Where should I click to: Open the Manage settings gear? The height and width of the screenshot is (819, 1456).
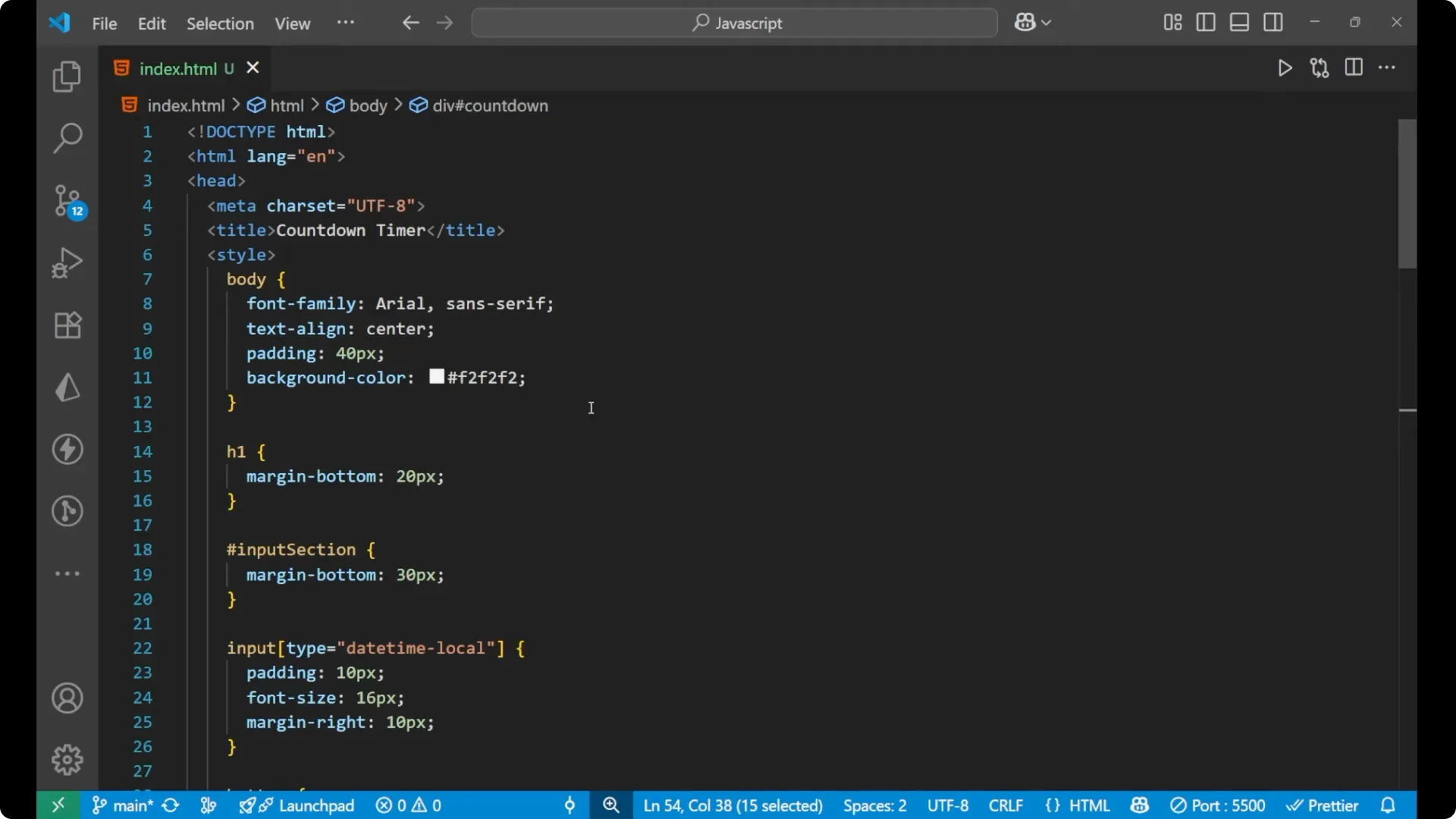click(x=67, y=759)
